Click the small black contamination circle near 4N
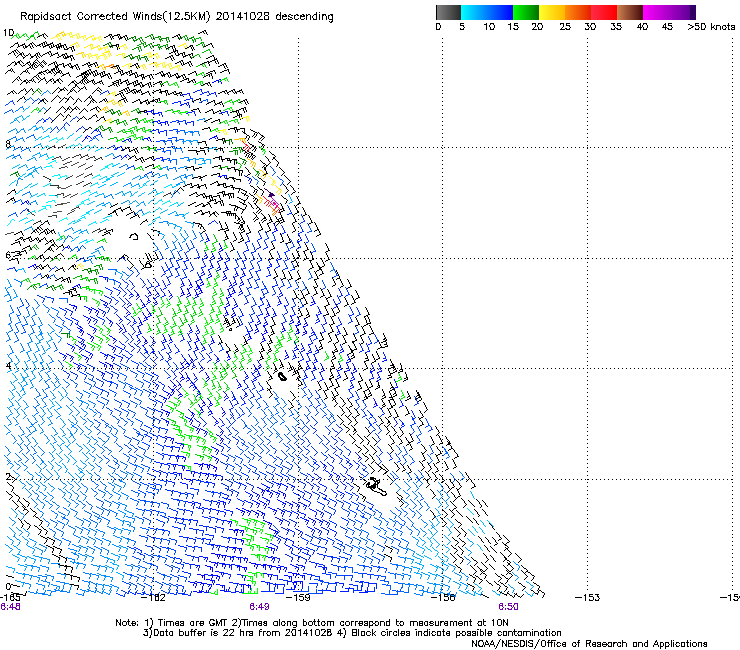The width and height of the screenshot is (740, 650). [x=282, y=377]
